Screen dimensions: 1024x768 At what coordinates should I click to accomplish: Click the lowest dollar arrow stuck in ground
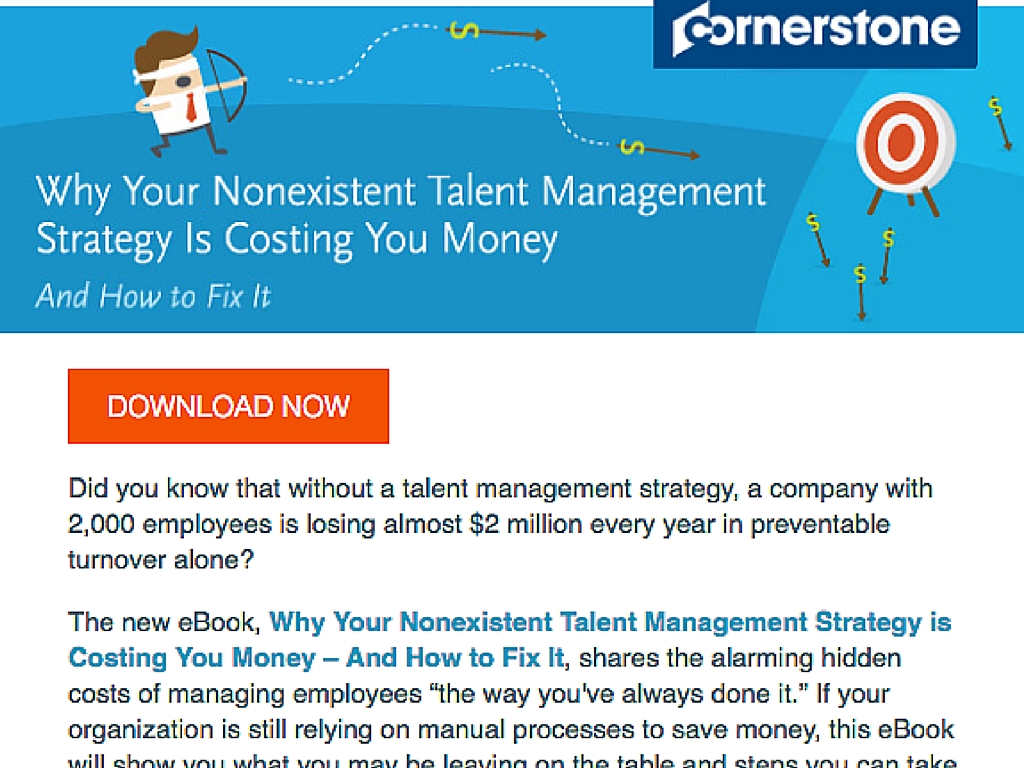(x=861, y=292)
